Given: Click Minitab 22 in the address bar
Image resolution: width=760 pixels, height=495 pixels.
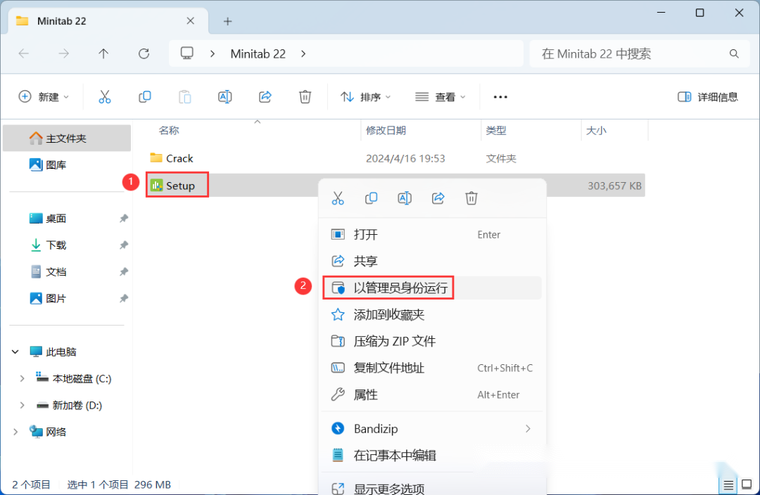Looking at the screenshot, I should 258,53.
